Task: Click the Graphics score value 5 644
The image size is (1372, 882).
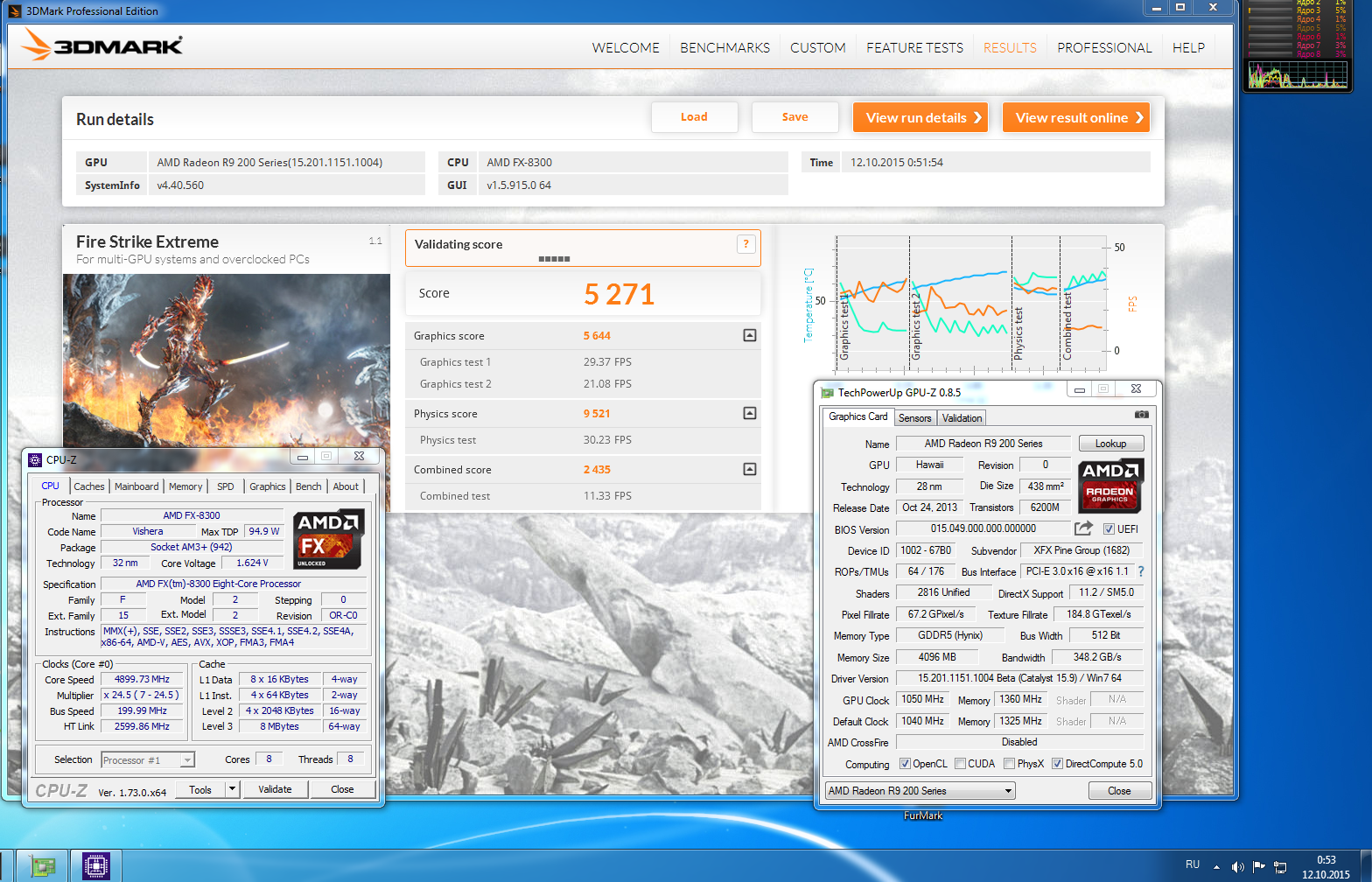Action: pos(598,336)
